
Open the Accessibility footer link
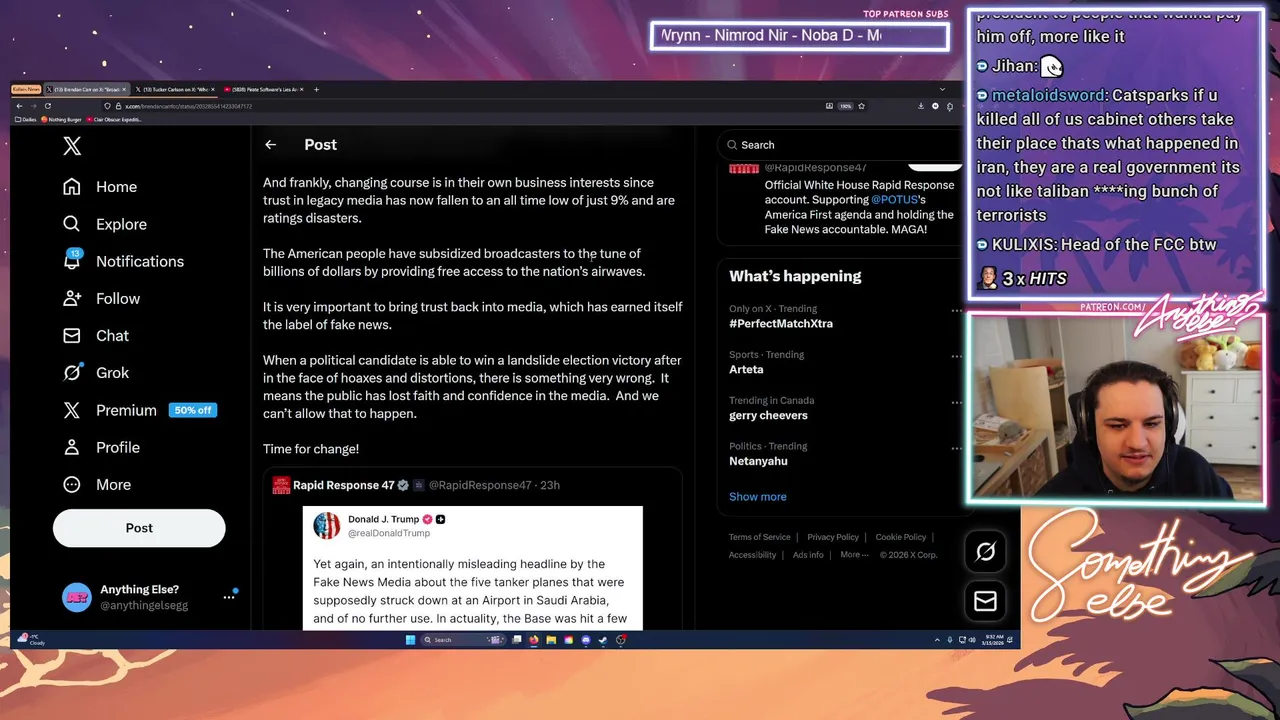click(x=753, y=555)
